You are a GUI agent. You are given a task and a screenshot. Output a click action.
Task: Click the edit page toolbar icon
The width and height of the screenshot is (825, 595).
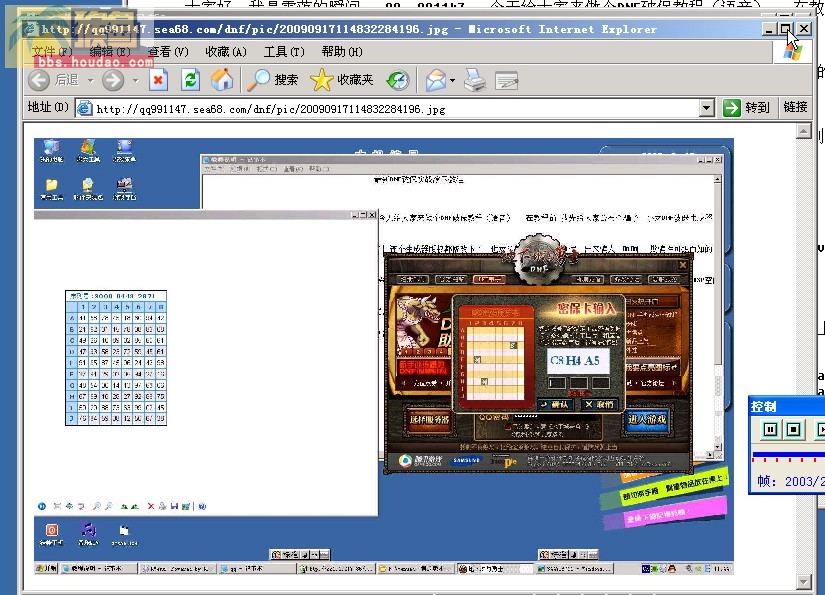(x=507, y=80)
